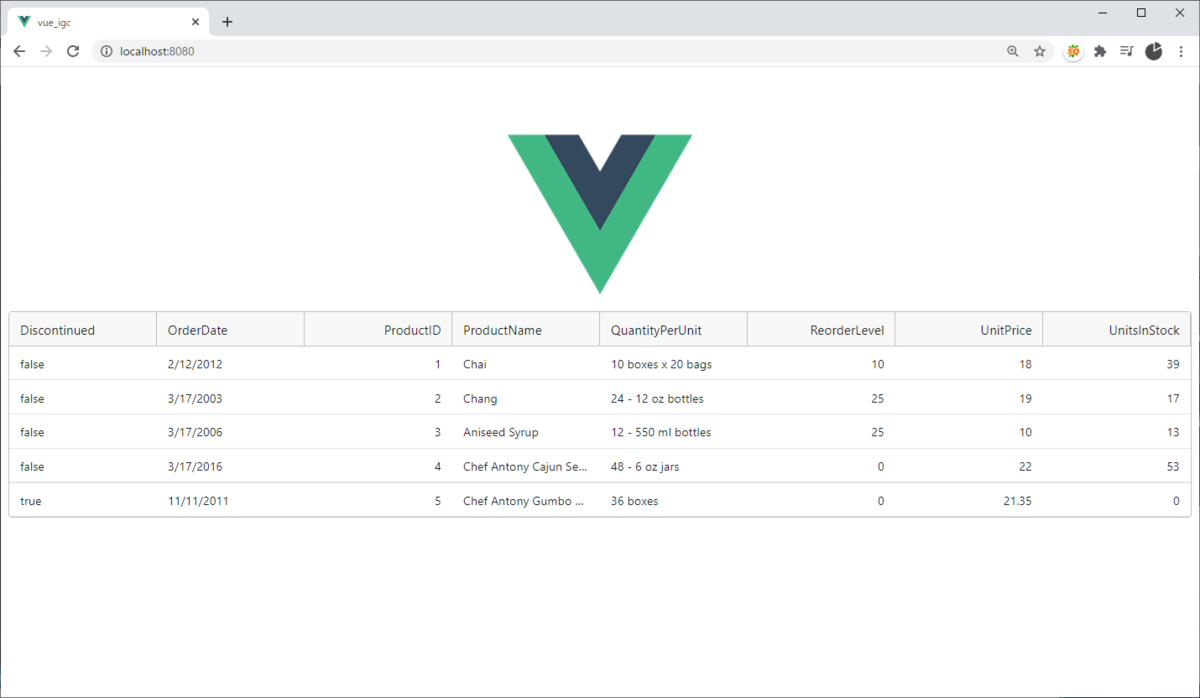The height and width of the screenshot is (698, 1200).
Task: Click Chang's unit price 19
Action: pyautogui.click(x=969, y=398)
